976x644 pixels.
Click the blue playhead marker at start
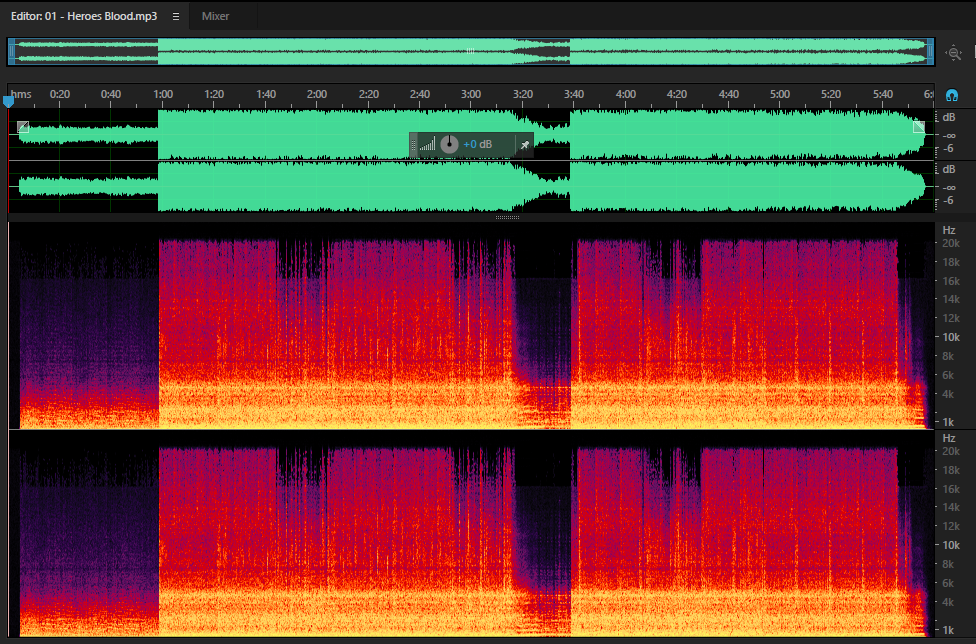click(8, 101)
